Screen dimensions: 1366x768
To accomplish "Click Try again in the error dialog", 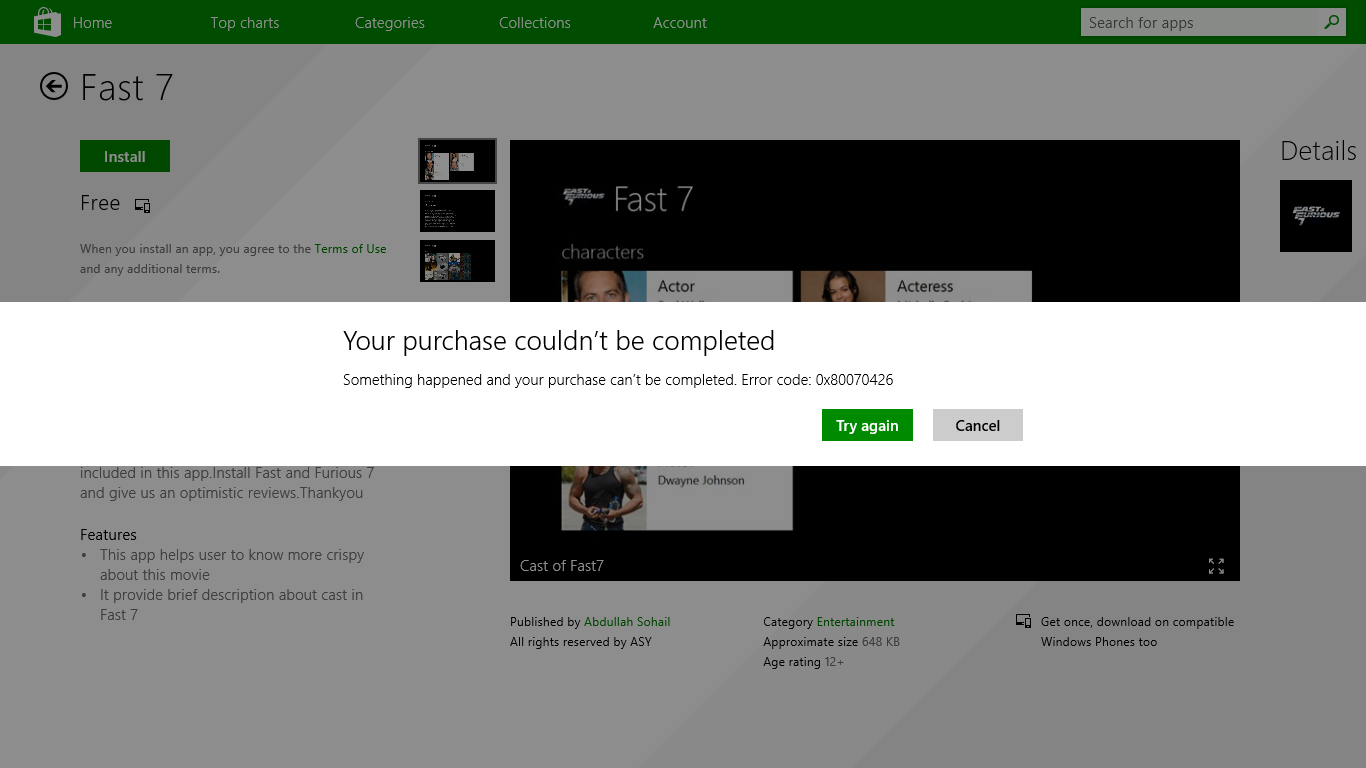I will point(867,425).
